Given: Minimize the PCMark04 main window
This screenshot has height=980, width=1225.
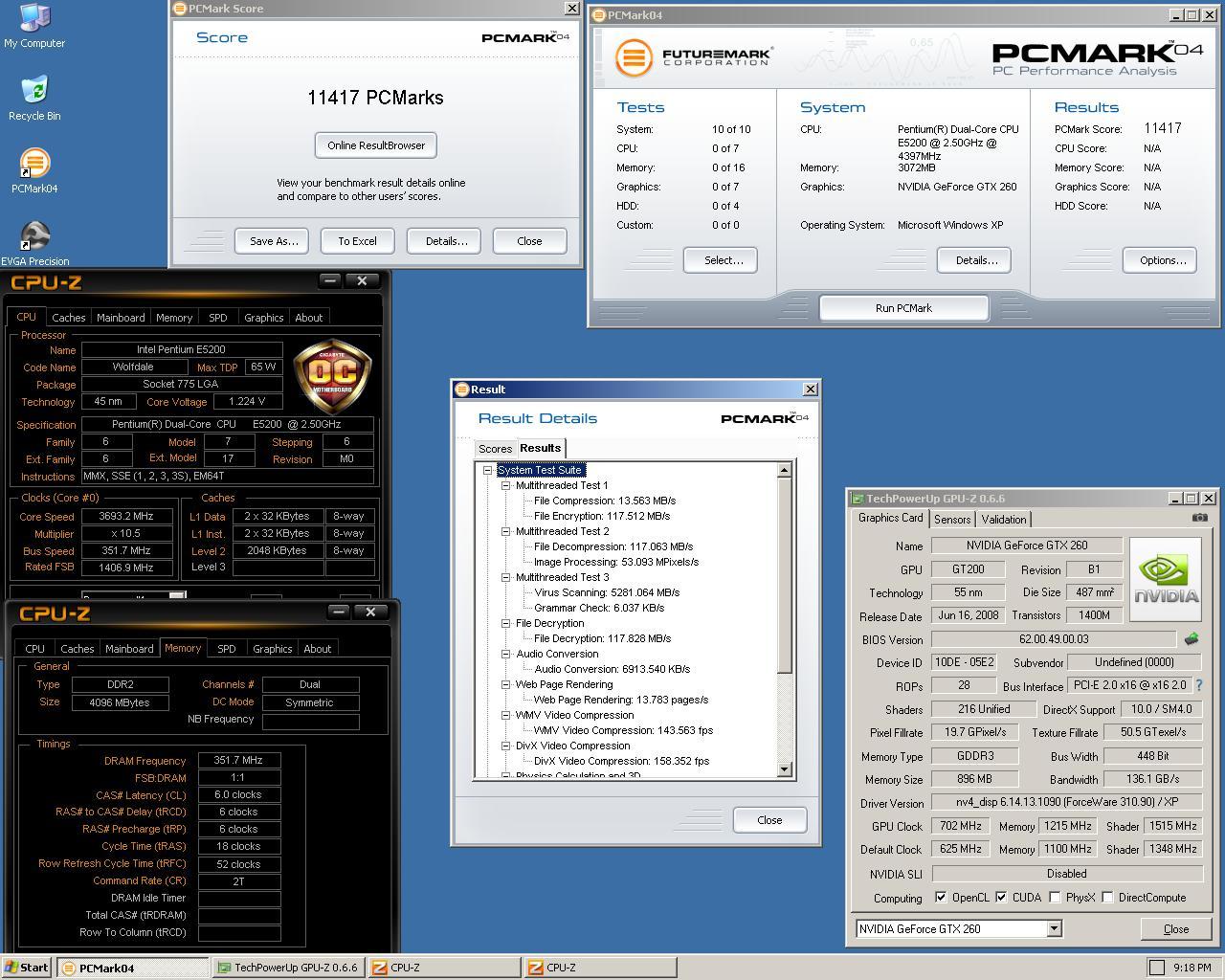Looking at the screenshot, I should point(1176,15).
